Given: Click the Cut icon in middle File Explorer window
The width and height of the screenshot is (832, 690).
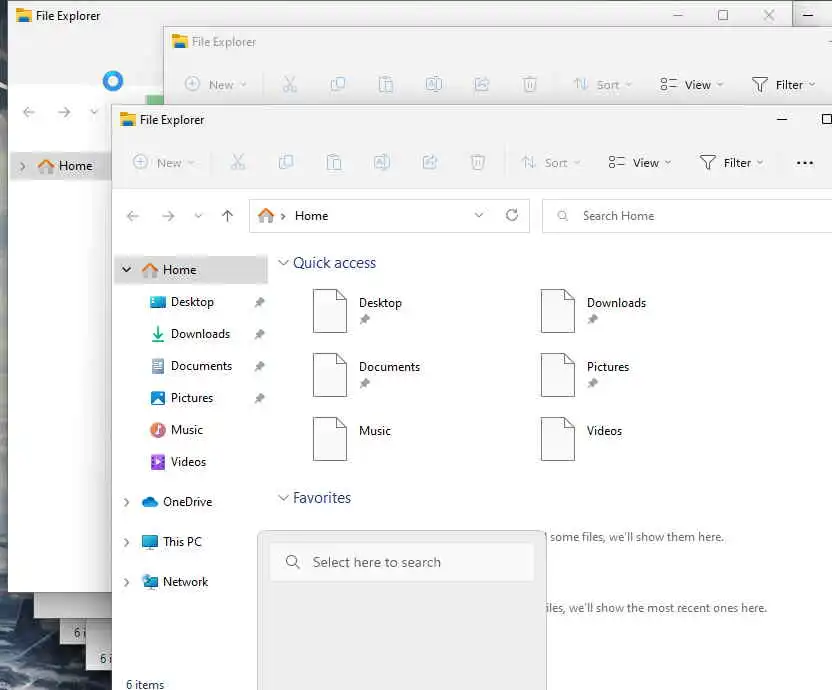Looking at the screenshot, I should 290,84.
